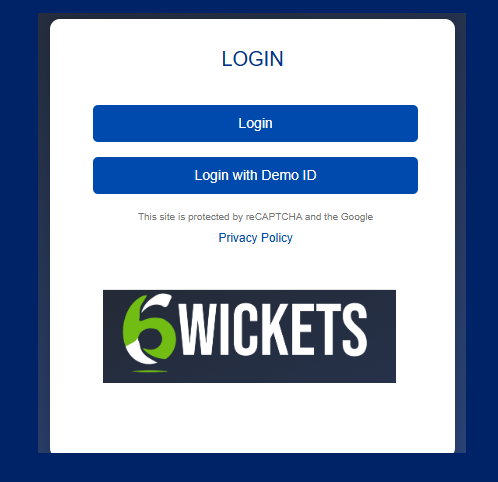
Task: Click the letter T in WICKETS
Action: tap(329, 329)
